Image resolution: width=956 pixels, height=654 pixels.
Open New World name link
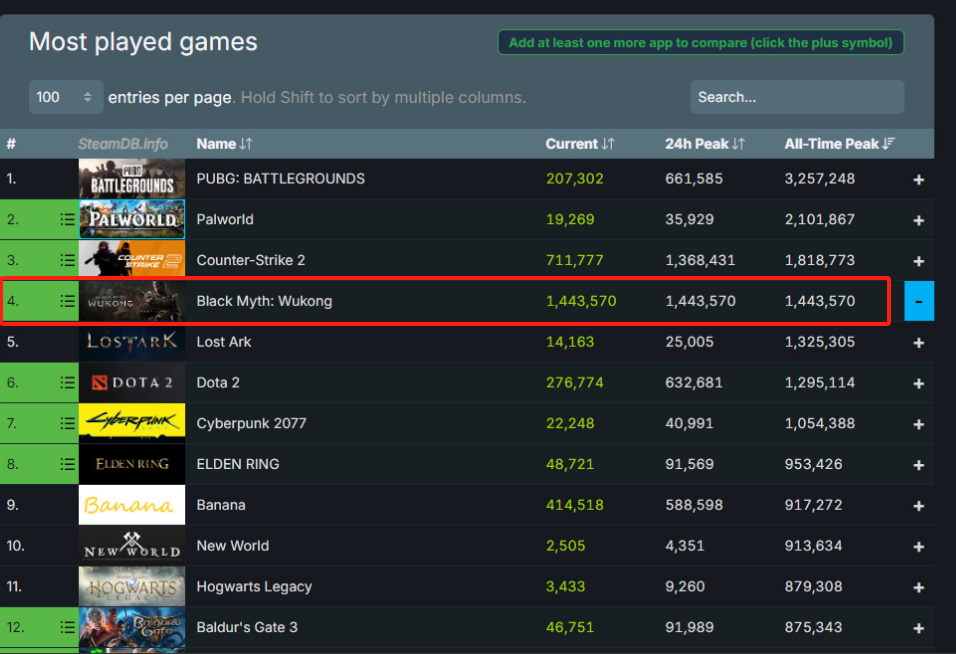pos(232,546)
